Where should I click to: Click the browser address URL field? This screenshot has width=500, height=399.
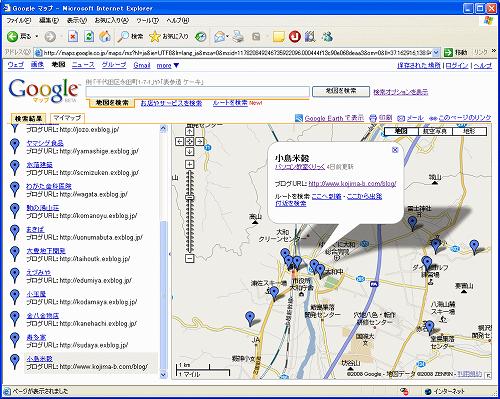(x=234, y=53)
